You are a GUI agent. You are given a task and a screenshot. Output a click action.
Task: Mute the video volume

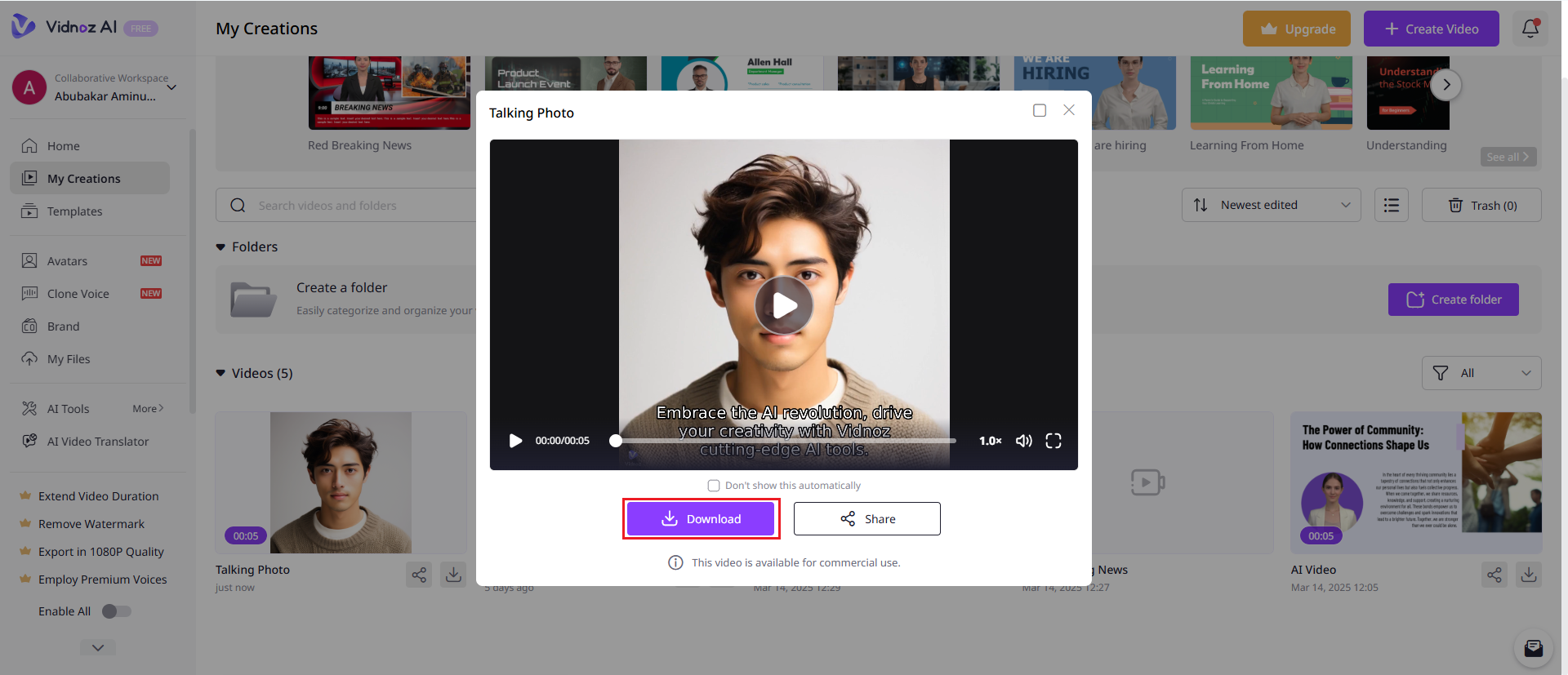click(x=1023, y=441)
